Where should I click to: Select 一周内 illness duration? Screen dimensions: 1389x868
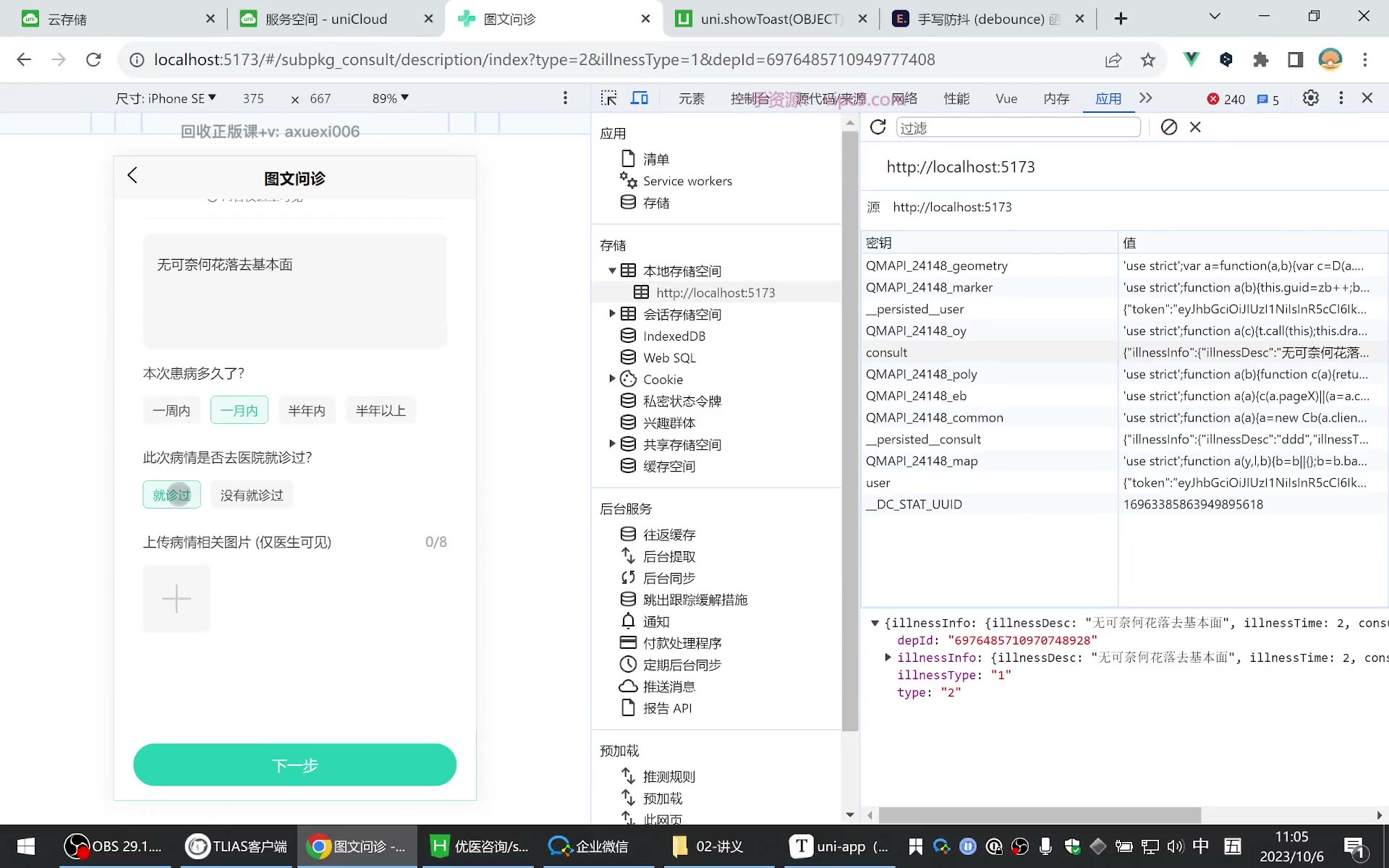(x=171, y=410)
